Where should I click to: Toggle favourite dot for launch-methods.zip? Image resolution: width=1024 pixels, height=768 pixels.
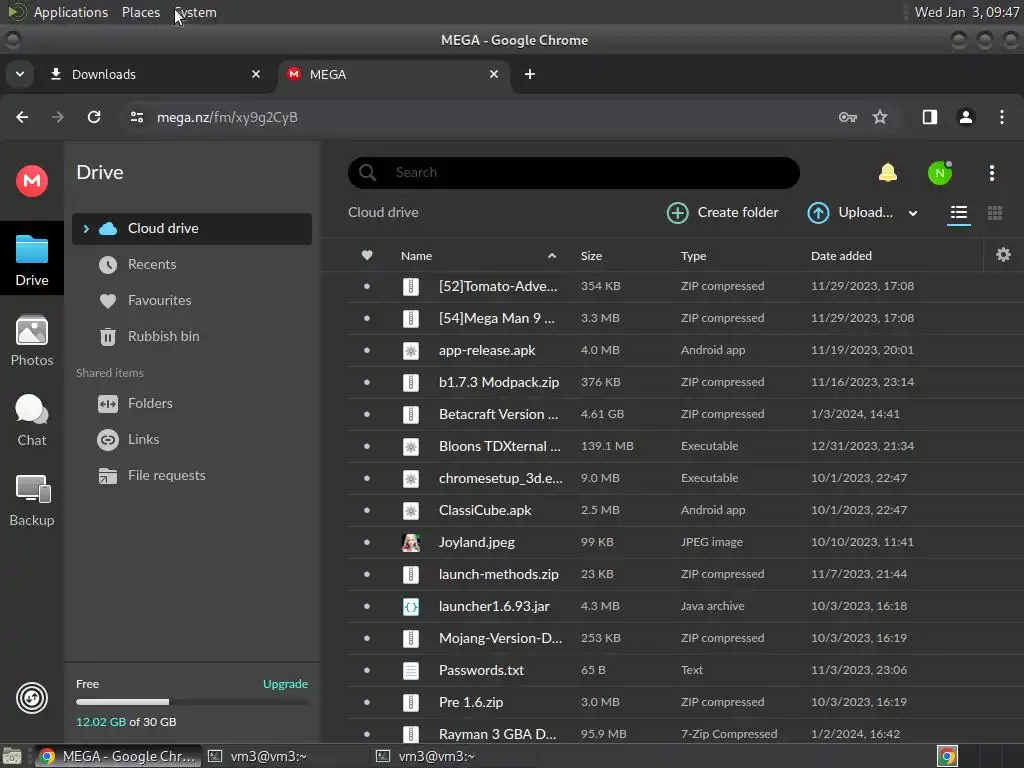[x=367, y=574]
